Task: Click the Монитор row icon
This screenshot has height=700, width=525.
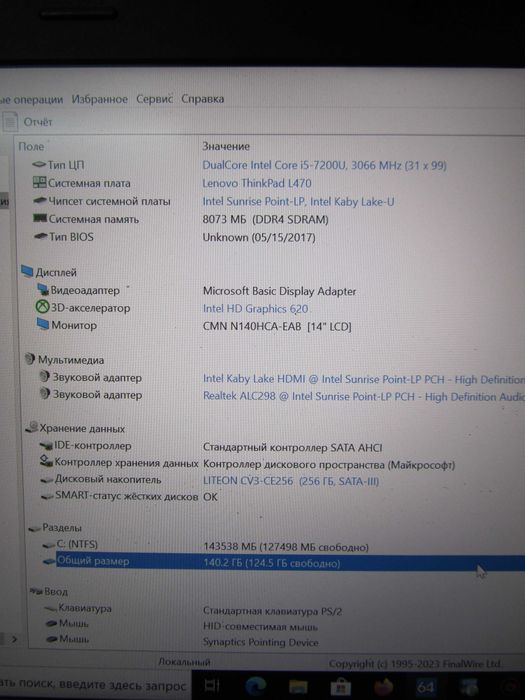Action: (43, 325)
